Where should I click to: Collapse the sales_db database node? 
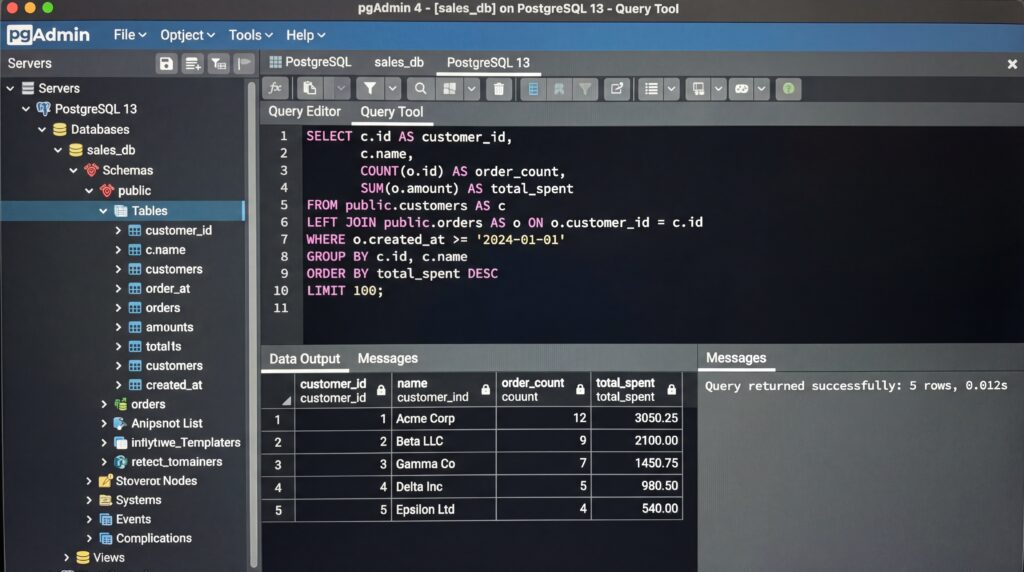click(57, 150)
